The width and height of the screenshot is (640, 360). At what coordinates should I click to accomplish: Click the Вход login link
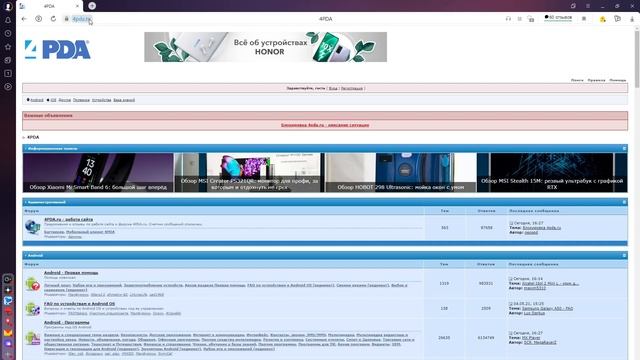point(333,88)
